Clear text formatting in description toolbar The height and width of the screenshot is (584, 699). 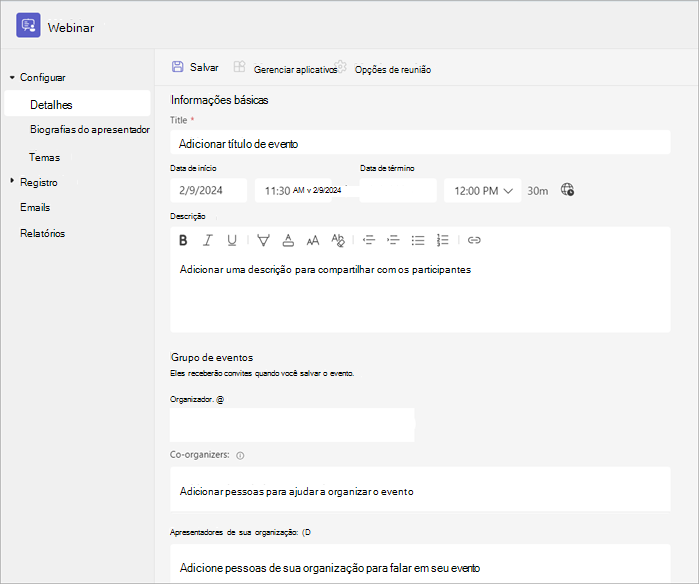point(338,240)
